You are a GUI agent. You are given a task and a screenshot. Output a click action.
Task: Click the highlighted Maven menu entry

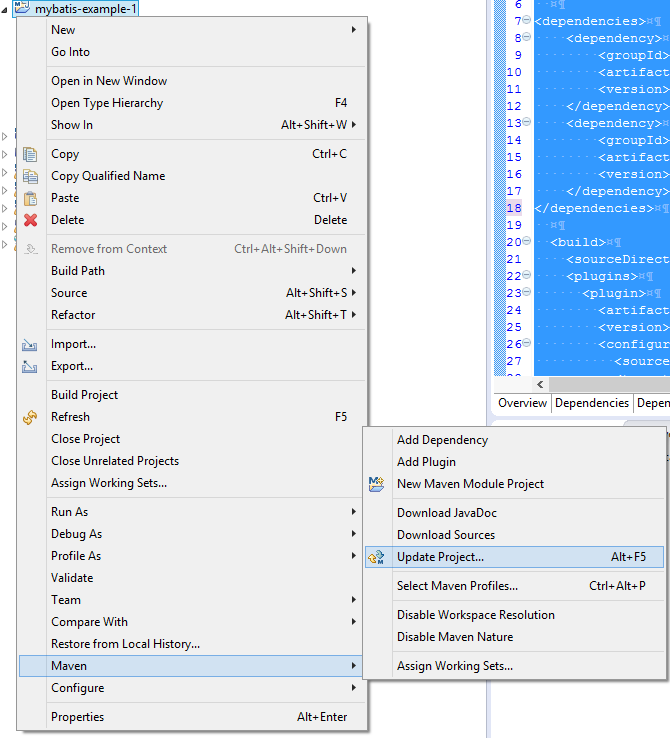191,666
